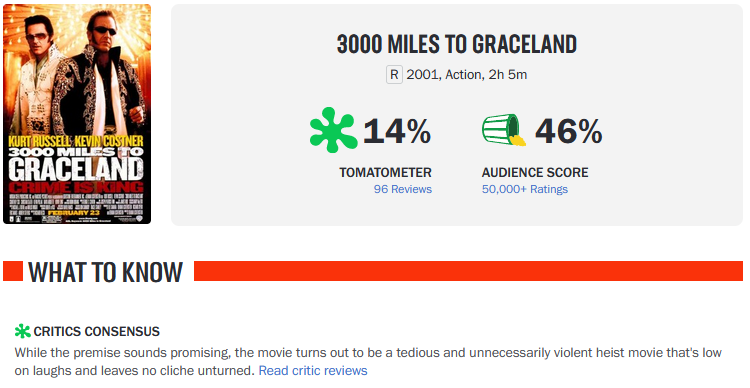Image resolution: width=750 pixels, height=388 pixels.
Task: Click the 14% Tomatometer score
Action: click(397, 131)
